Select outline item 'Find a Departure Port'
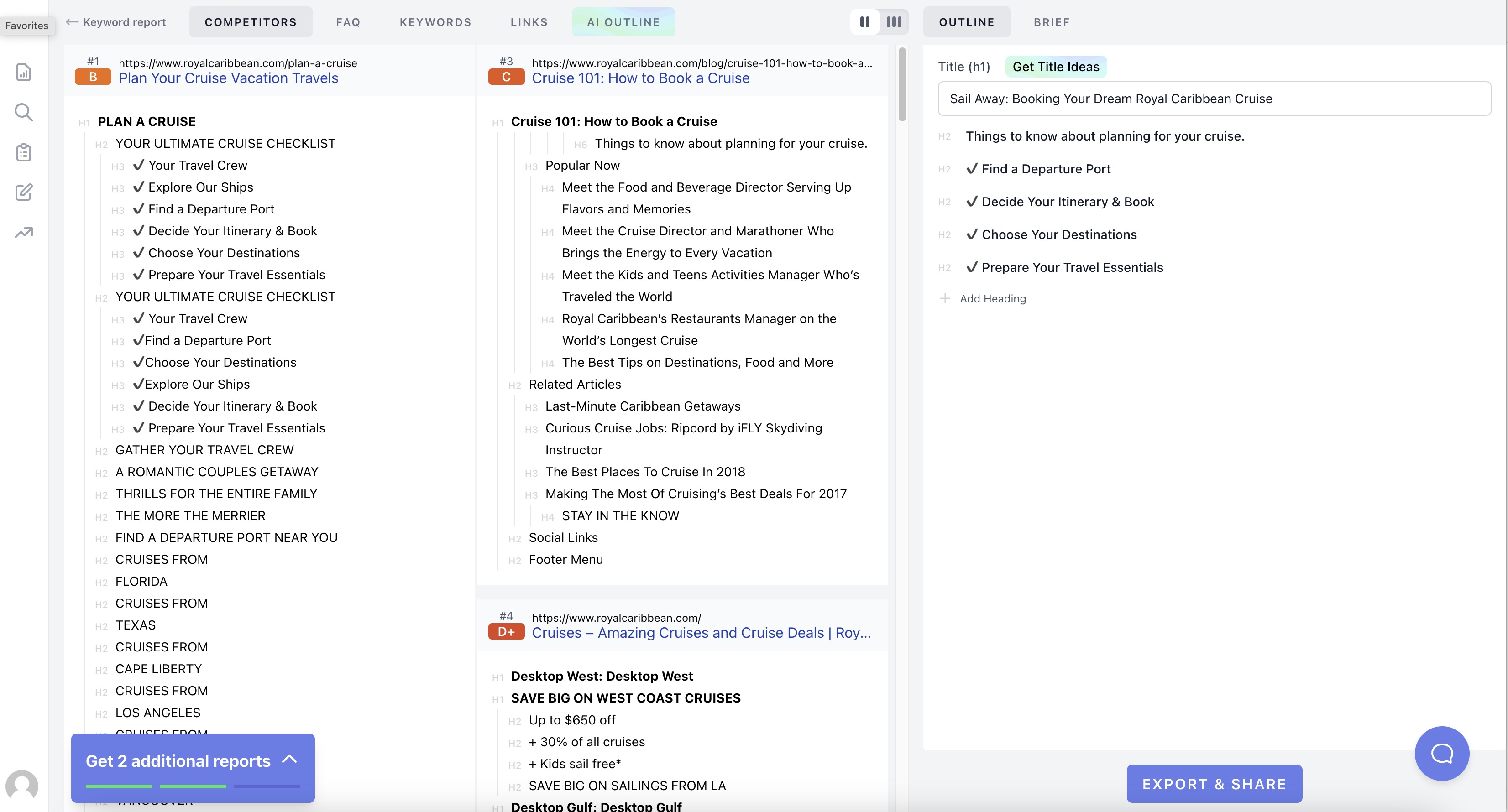1508x812 pixels. 1038,169
